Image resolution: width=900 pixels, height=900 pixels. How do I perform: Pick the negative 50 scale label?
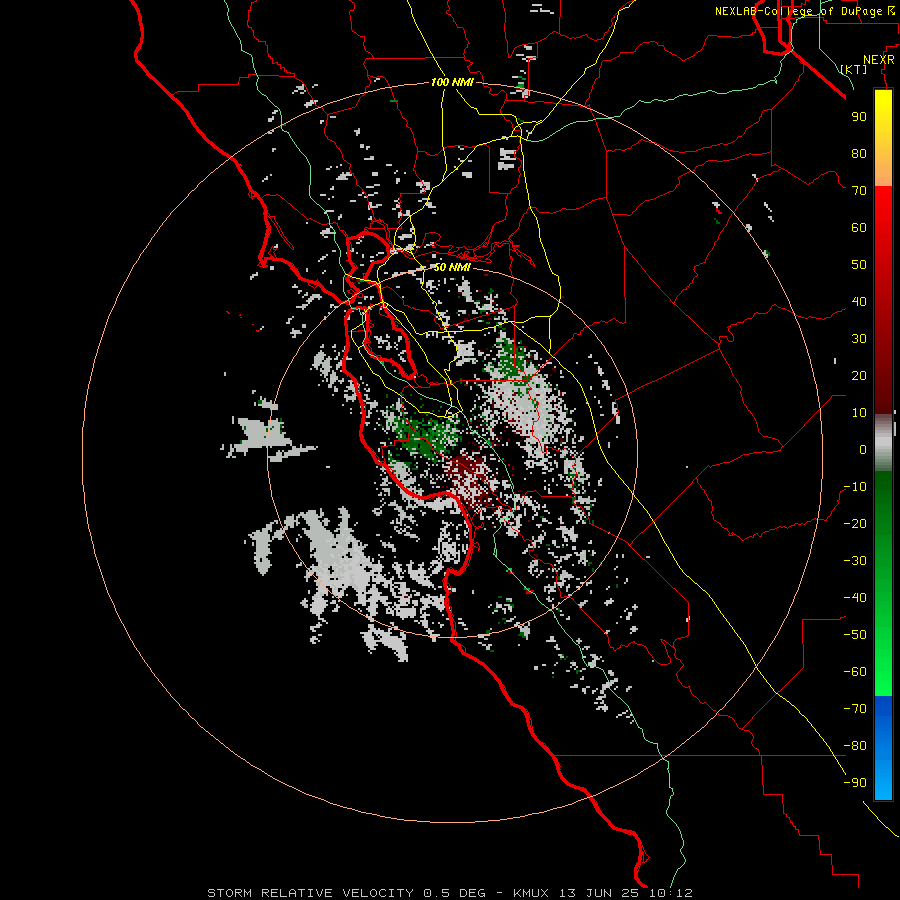point(855,635)
